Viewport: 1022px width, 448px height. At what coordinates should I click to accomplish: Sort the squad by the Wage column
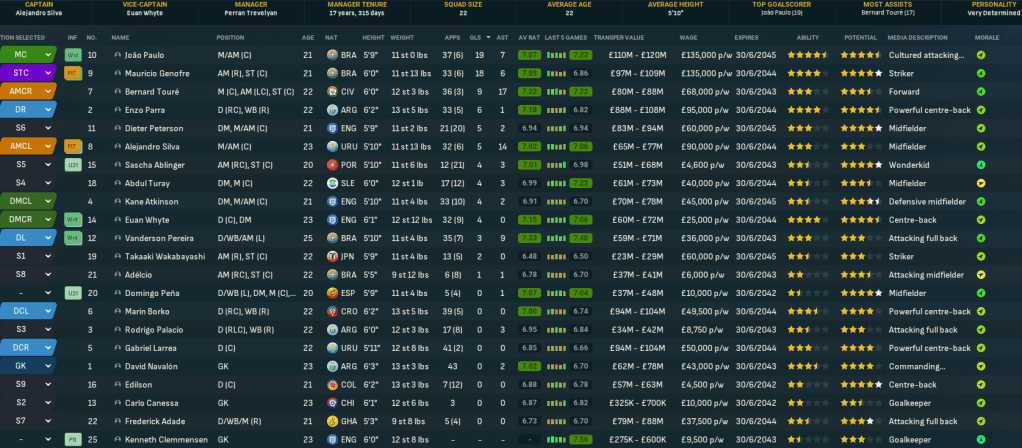point(688,37)
